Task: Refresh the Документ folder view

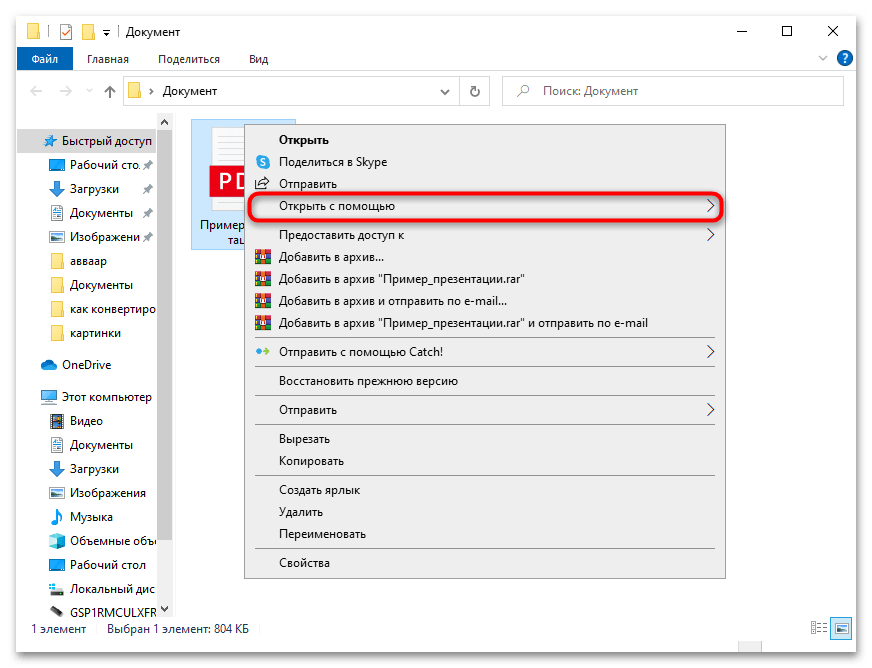Action: tap(475, 91)
